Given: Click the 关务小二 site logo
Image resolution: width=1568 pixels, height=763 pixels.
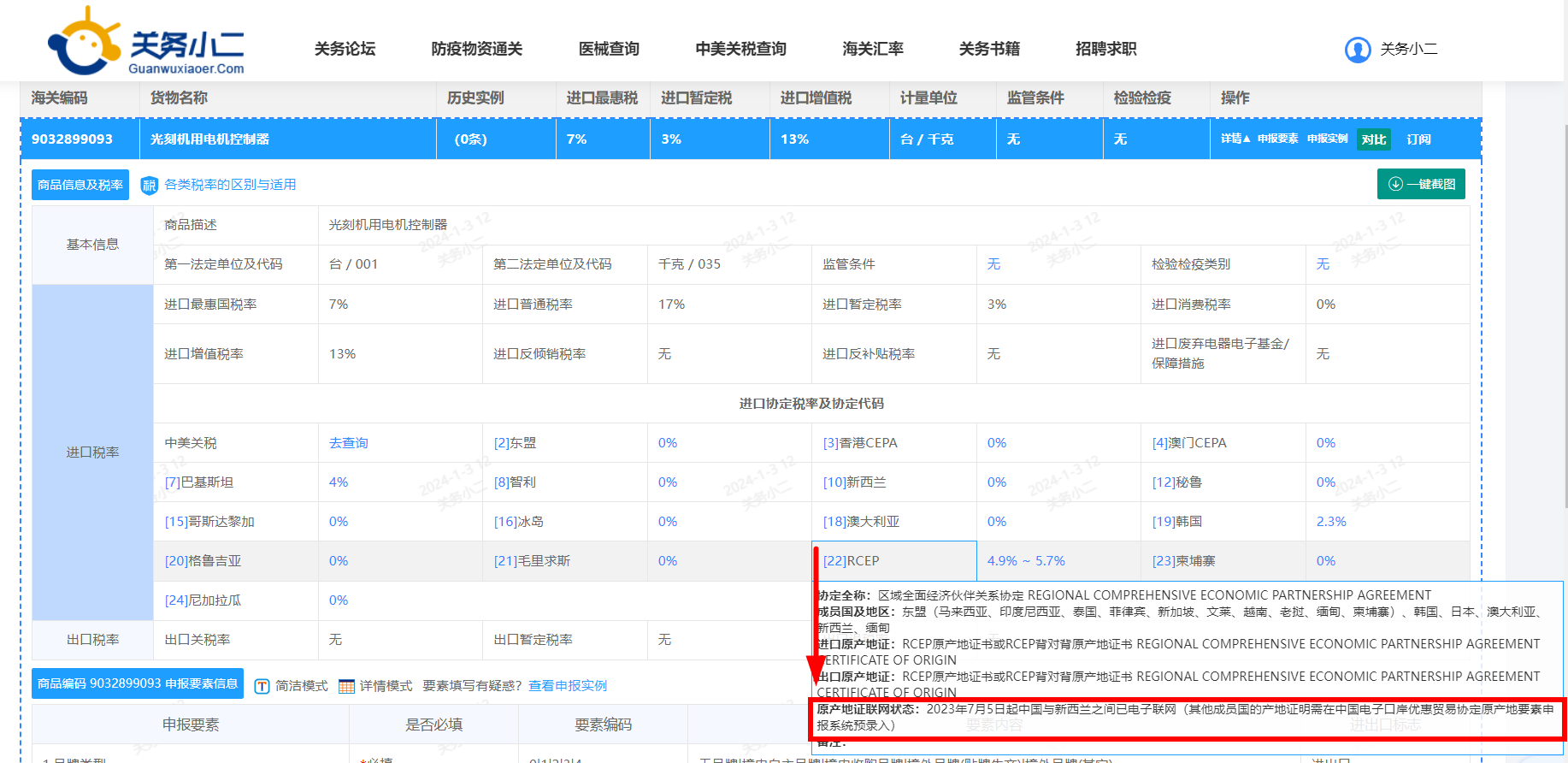Looking at the screenshot, I should 146,41.
